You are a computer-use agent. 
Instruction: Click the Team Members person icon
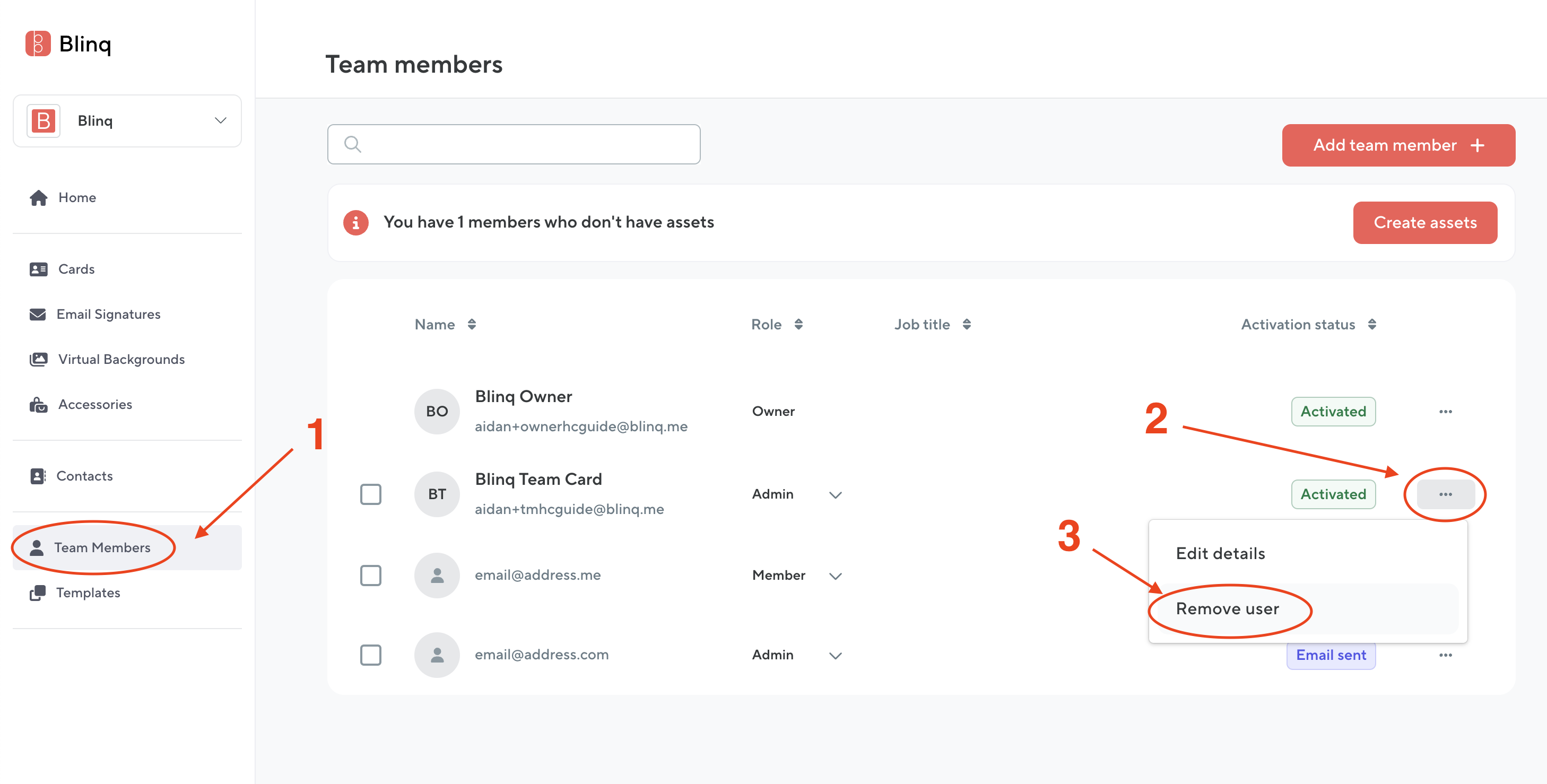coord(37,547)
